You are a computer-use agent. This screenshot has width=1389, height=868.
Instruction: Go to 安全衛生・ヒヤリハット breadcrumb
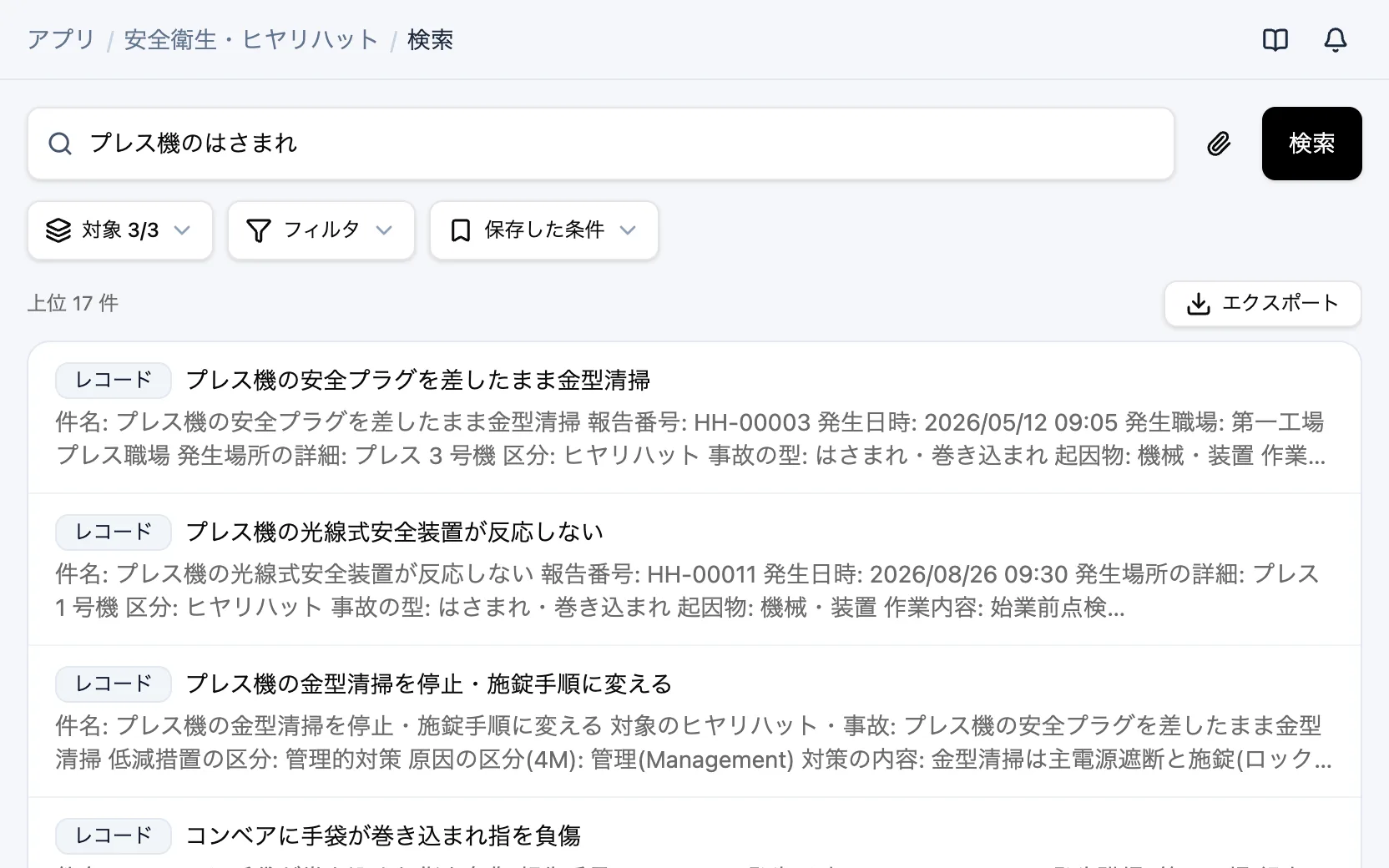(250, 40)
